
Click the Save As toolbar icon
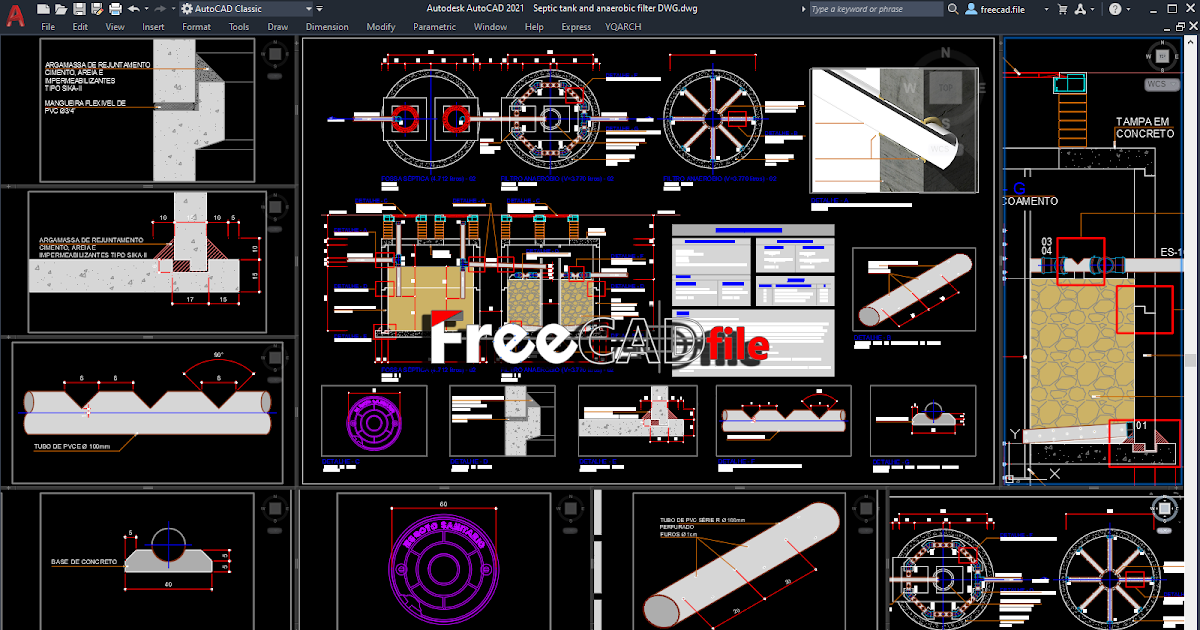[x=96, y=9]
